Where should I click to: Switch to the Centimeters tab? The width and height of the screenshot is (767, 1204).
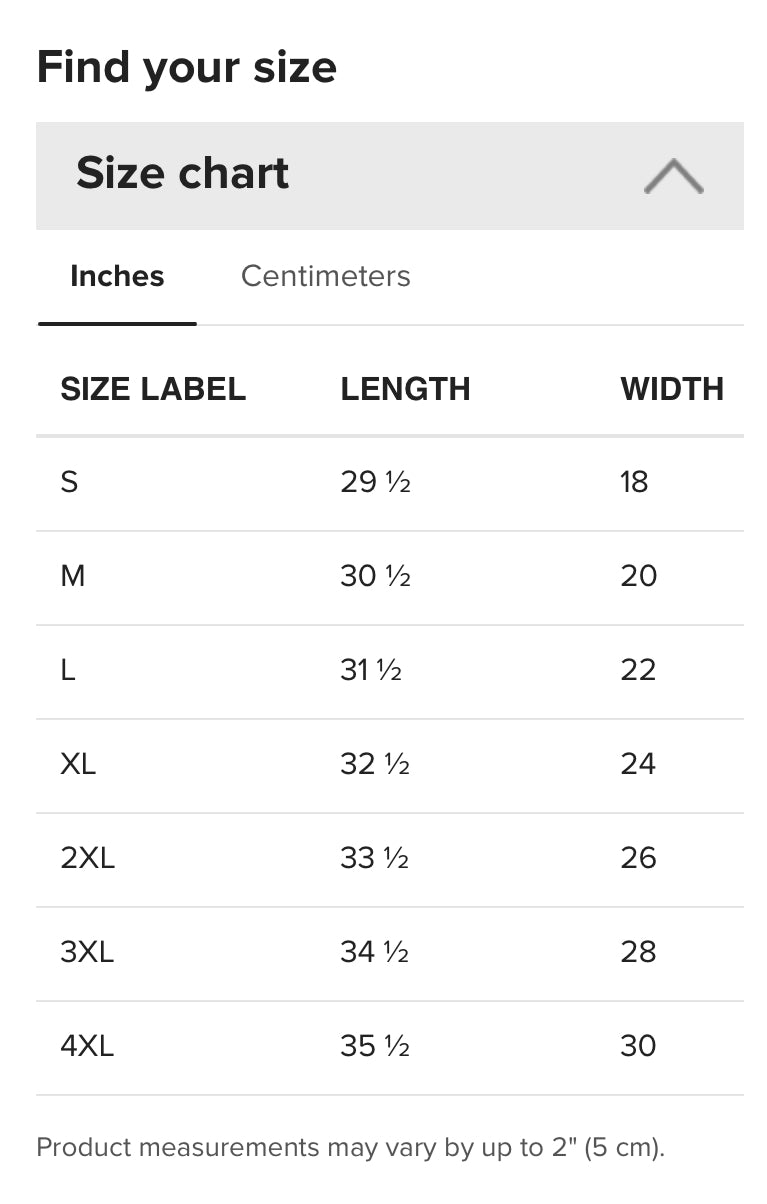coord(325,276)
